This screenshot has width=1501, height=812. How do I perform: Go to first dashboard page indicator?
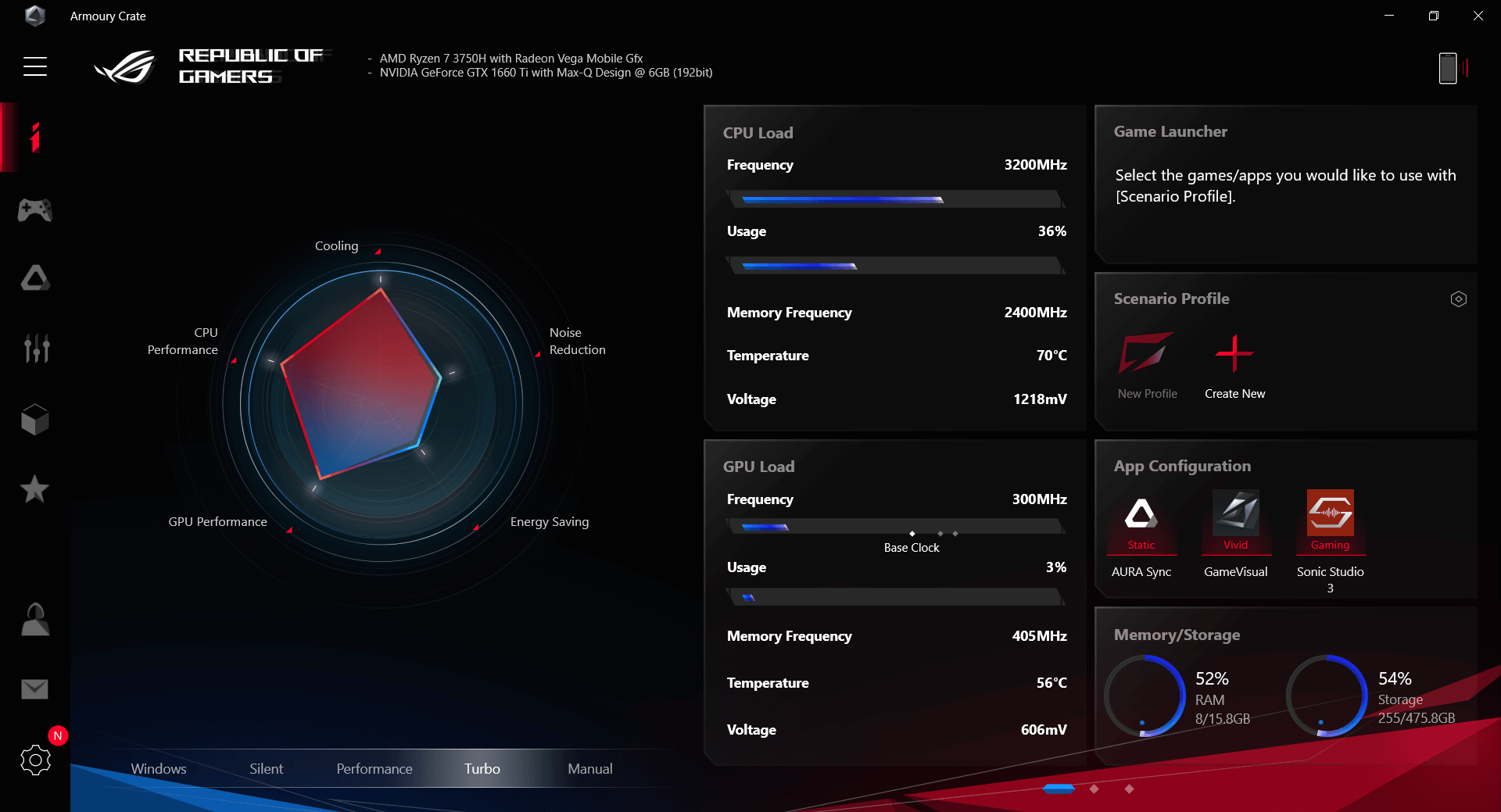[x=1059, y=789]
